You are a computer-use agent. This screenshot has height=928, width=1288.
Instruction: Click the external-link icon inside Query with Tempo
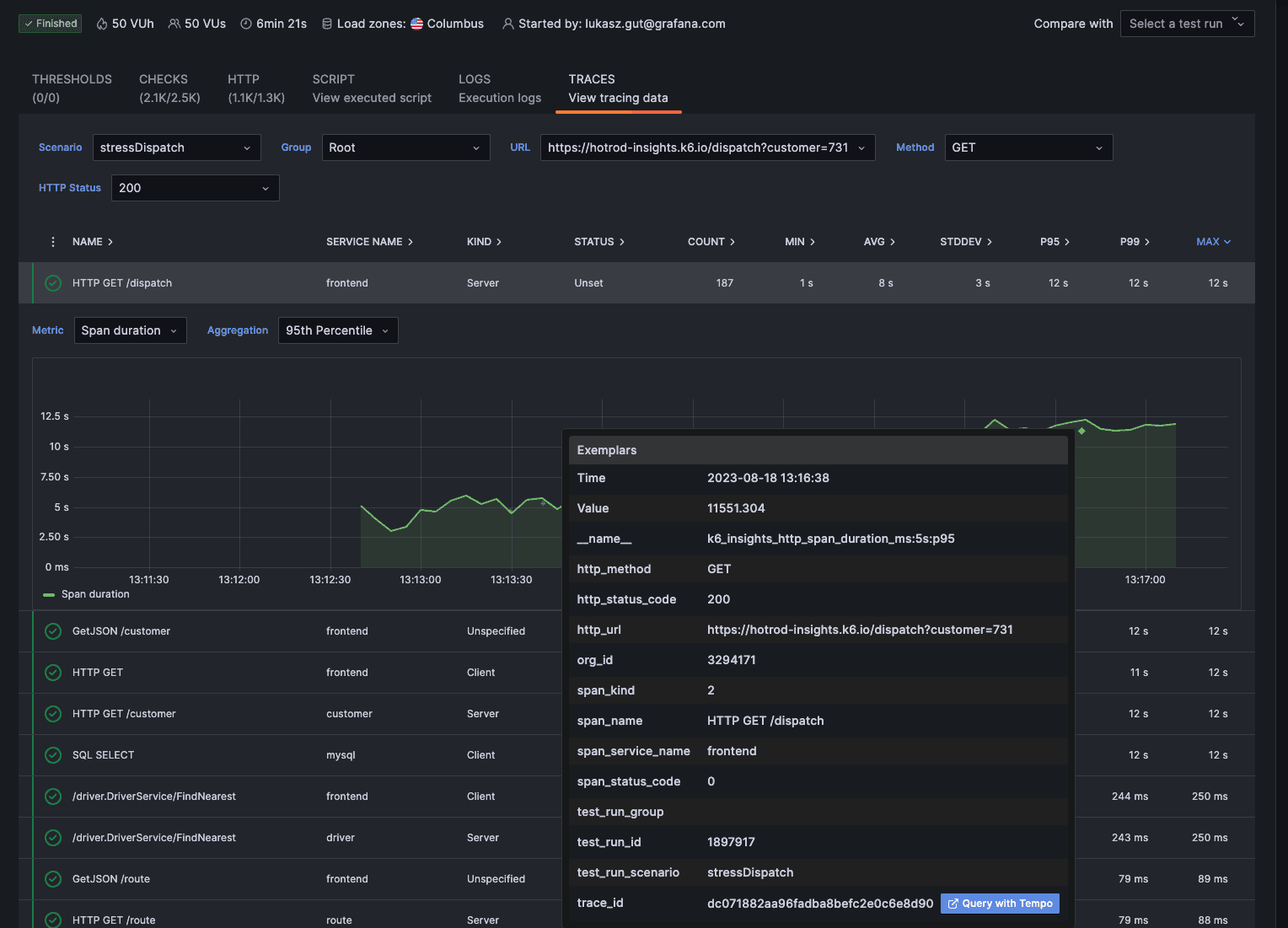click(952, 903)
